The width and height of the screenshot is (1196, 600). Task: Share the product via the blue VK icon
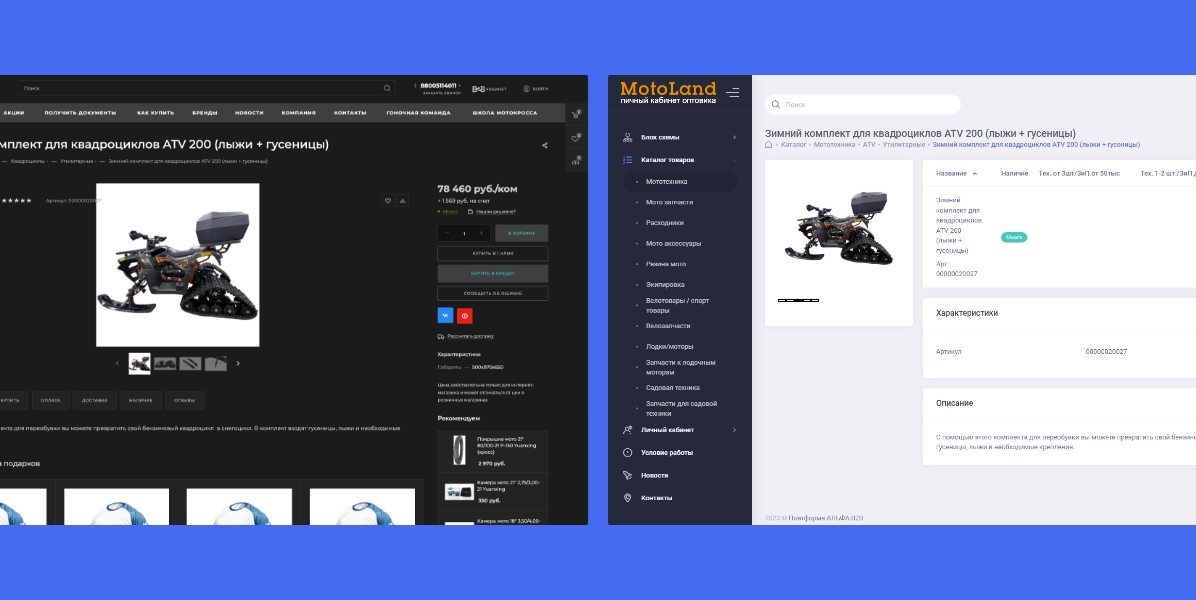(445, 315)
